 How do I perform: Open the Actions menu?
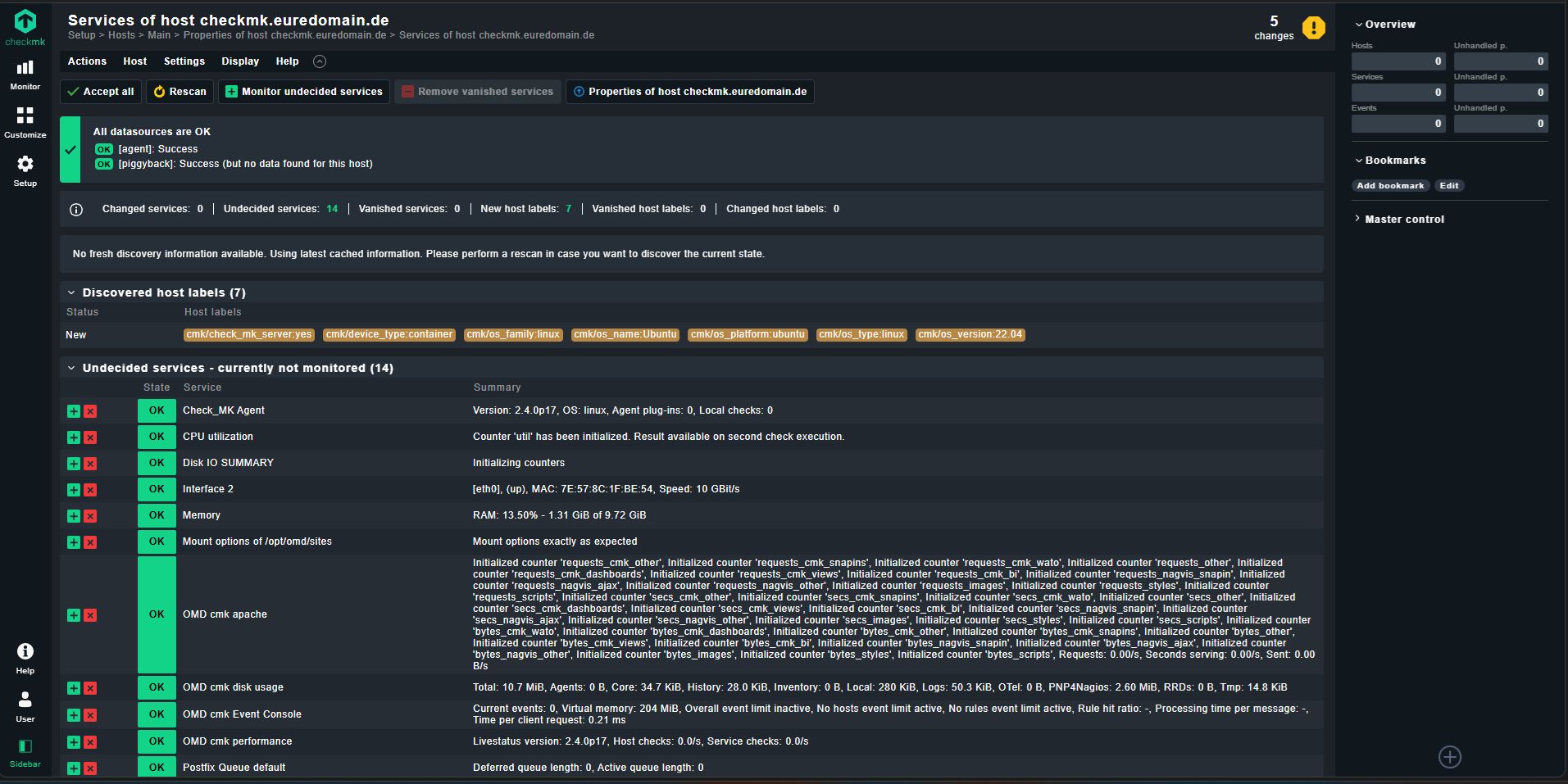[x=87, y=61]
